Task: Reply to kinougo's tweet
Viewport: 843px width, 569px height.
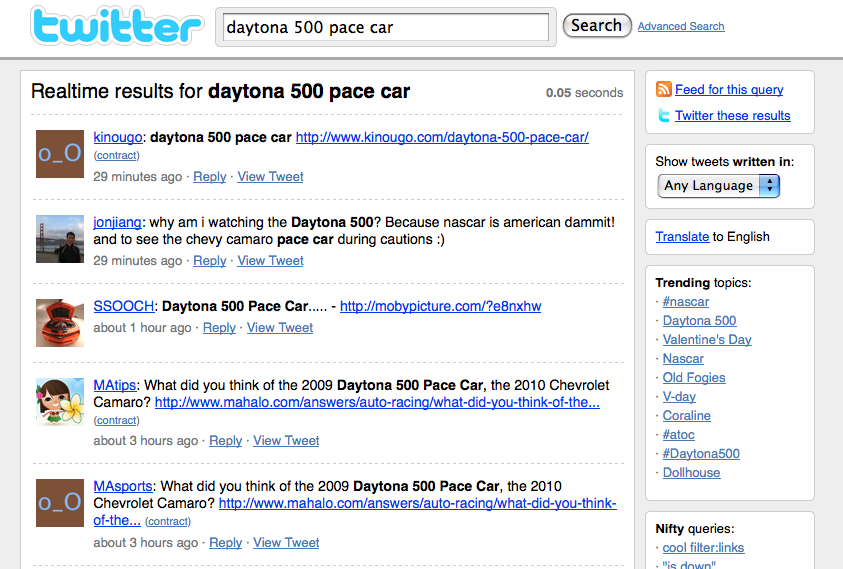Action: [210, 176]
